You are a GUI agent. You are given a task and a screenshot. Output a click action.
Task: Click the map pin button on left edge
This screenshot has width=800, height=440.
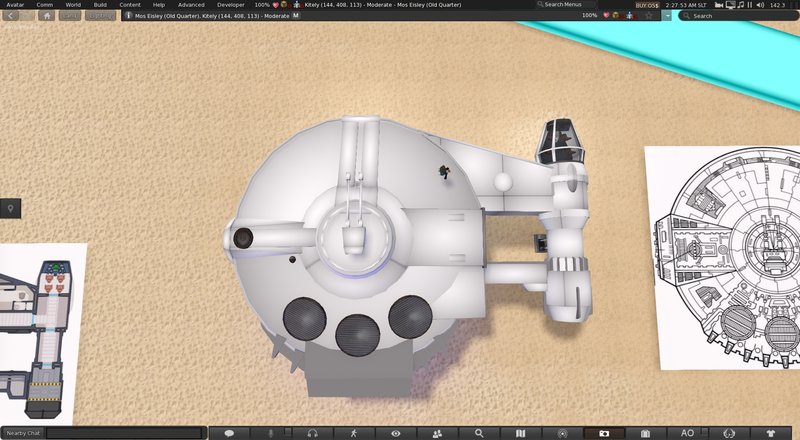click(10, 208)
